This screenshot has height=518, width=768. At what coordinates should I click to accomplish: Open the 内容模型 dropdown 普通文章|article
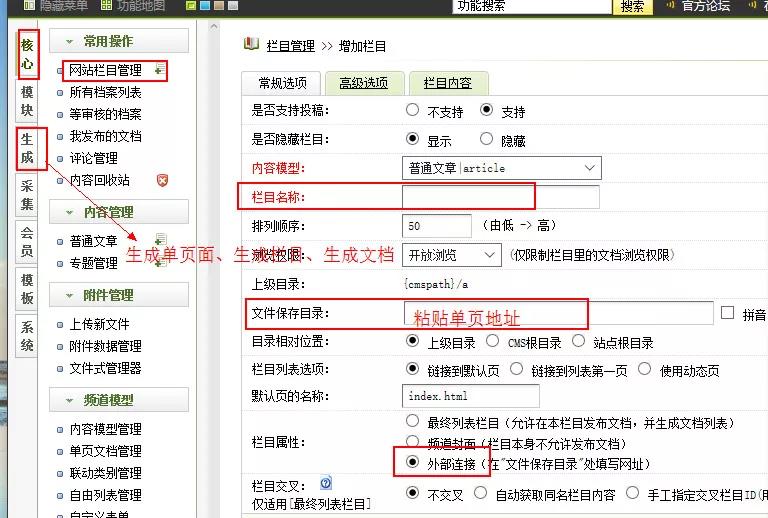pos(502,168)
